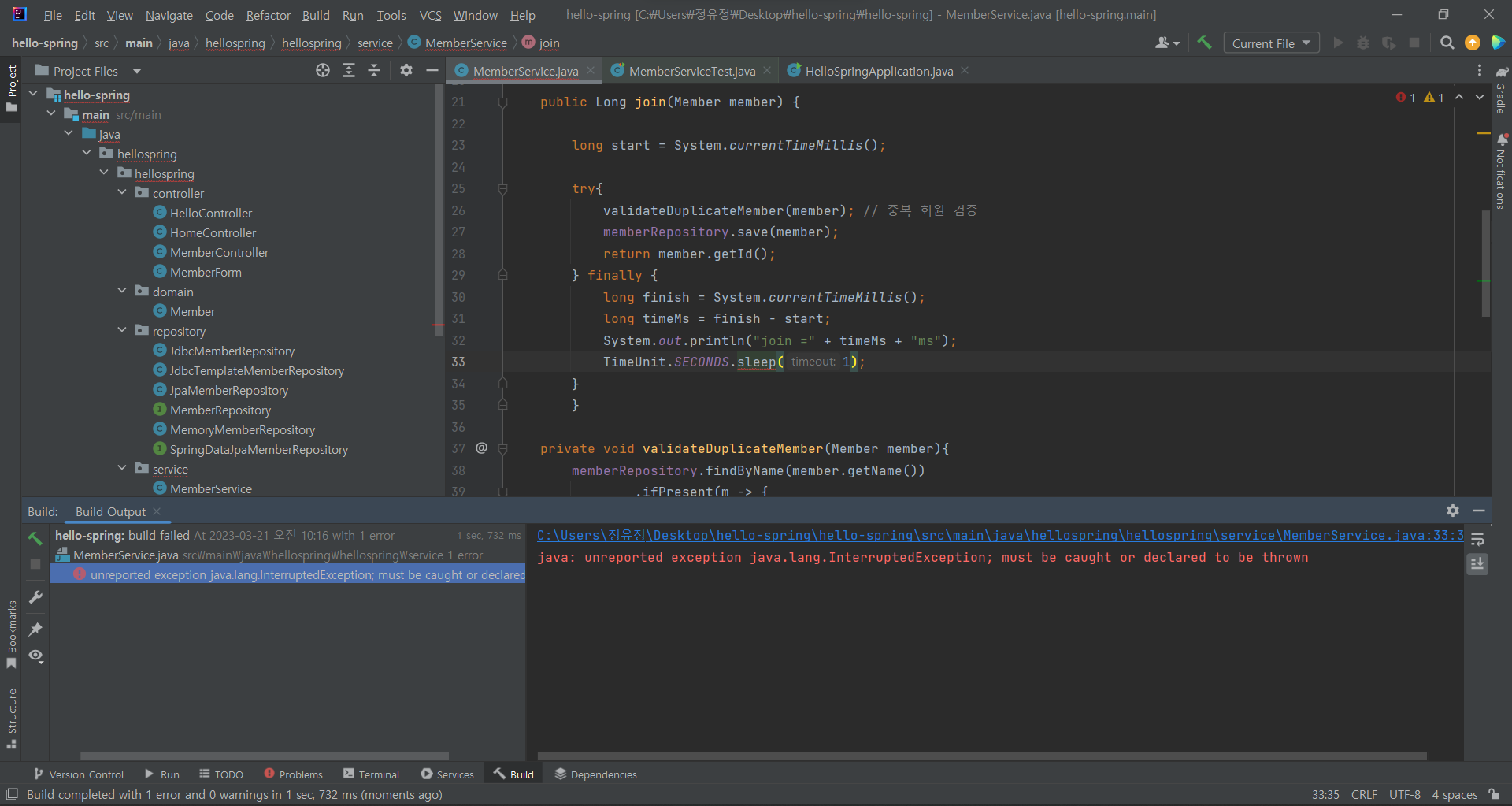The width and height of the screenshot is (1512, 806).
Task: Open the user account icon menu
Action: point(1167,43)
